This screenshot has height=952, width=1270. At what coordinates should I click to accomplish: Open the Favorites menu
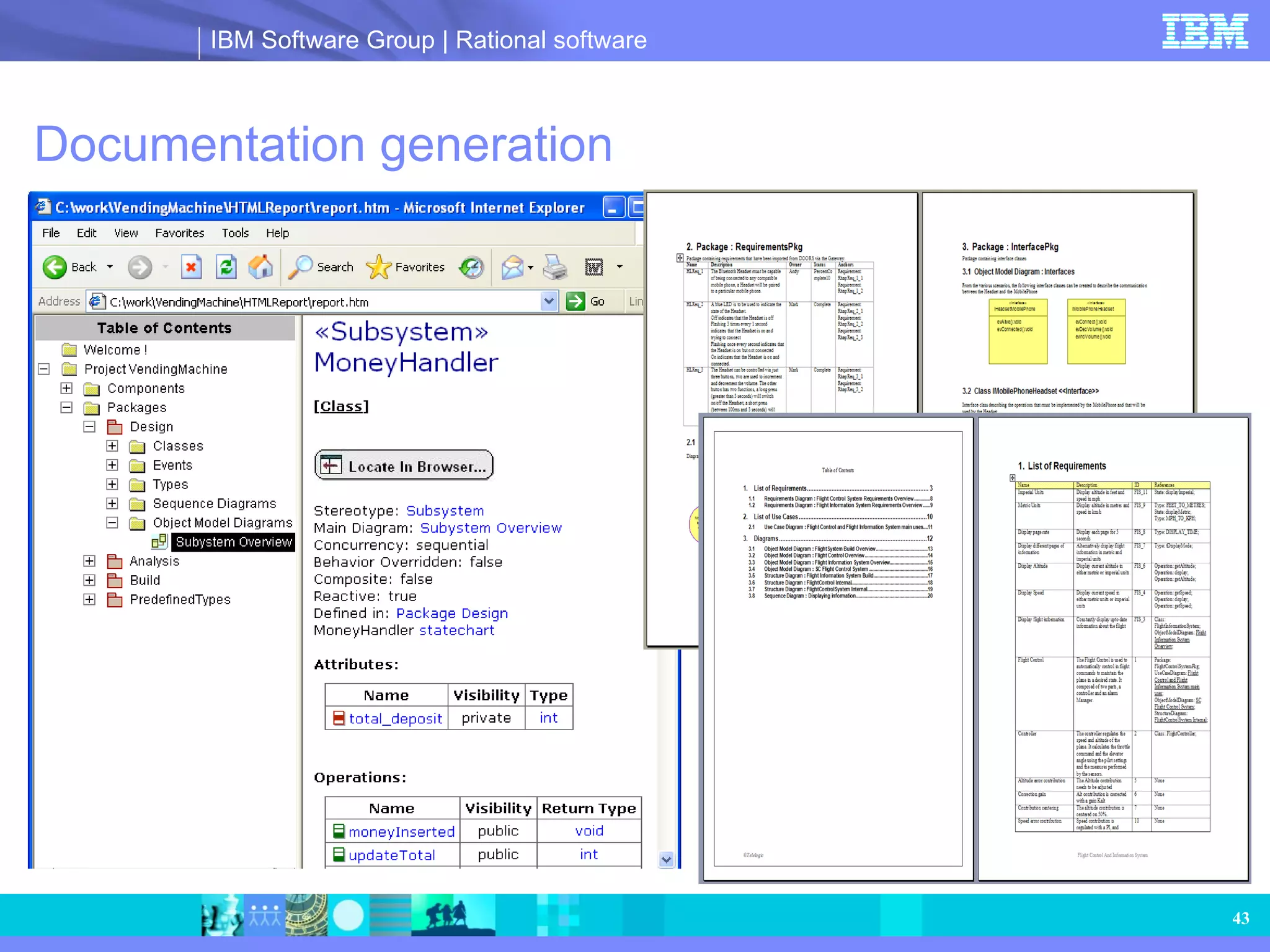click(179, 233)
